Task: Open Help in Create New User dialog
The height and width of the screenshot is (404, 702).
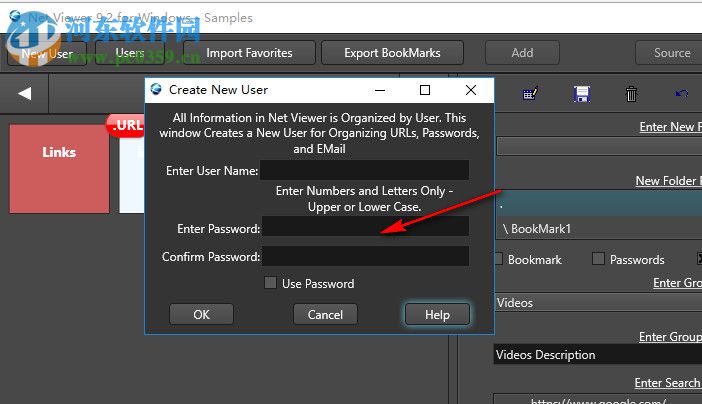Action: coord(437,314)
